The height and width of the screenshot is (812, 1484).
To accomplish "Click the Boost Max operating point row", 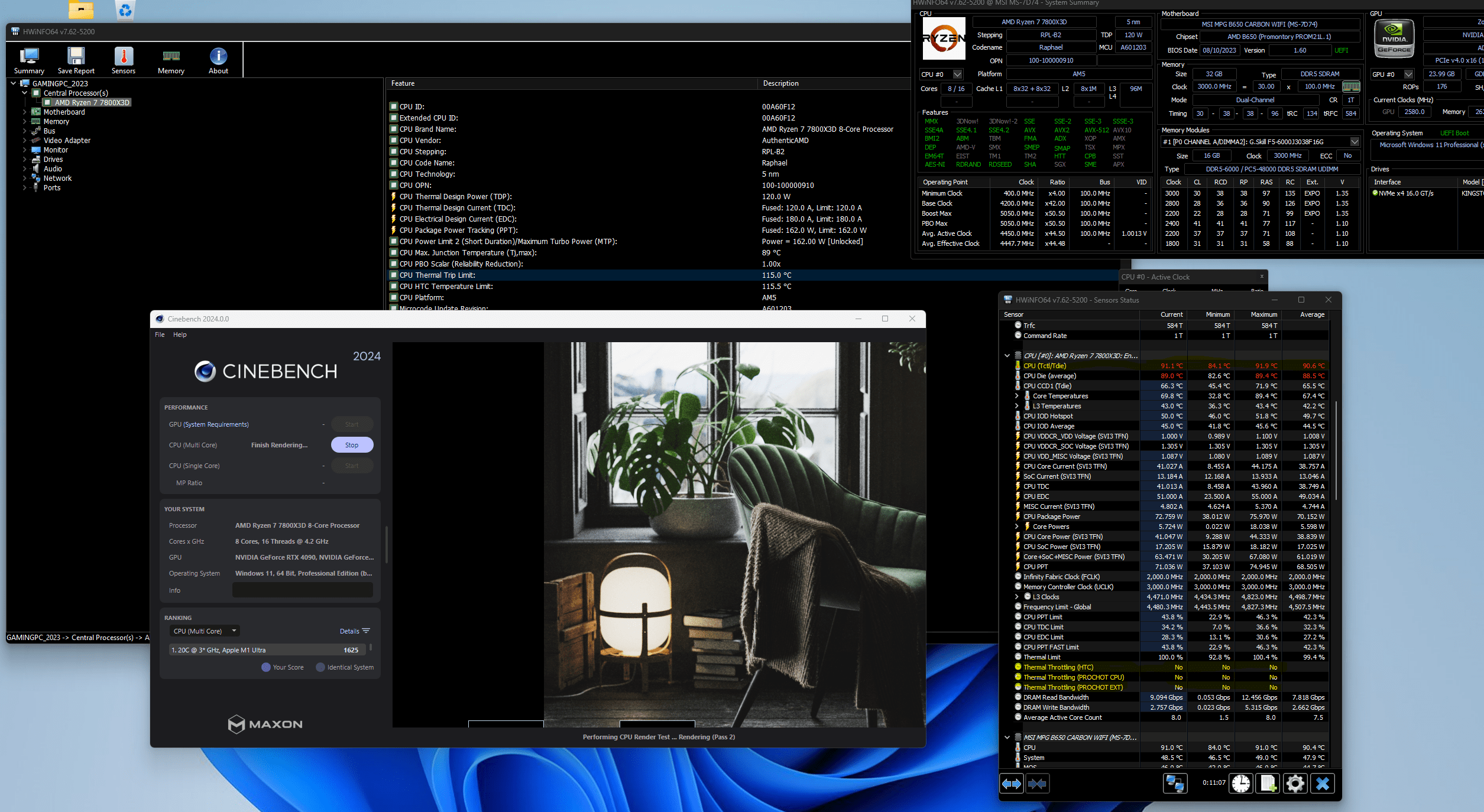I will point(1034,213).
